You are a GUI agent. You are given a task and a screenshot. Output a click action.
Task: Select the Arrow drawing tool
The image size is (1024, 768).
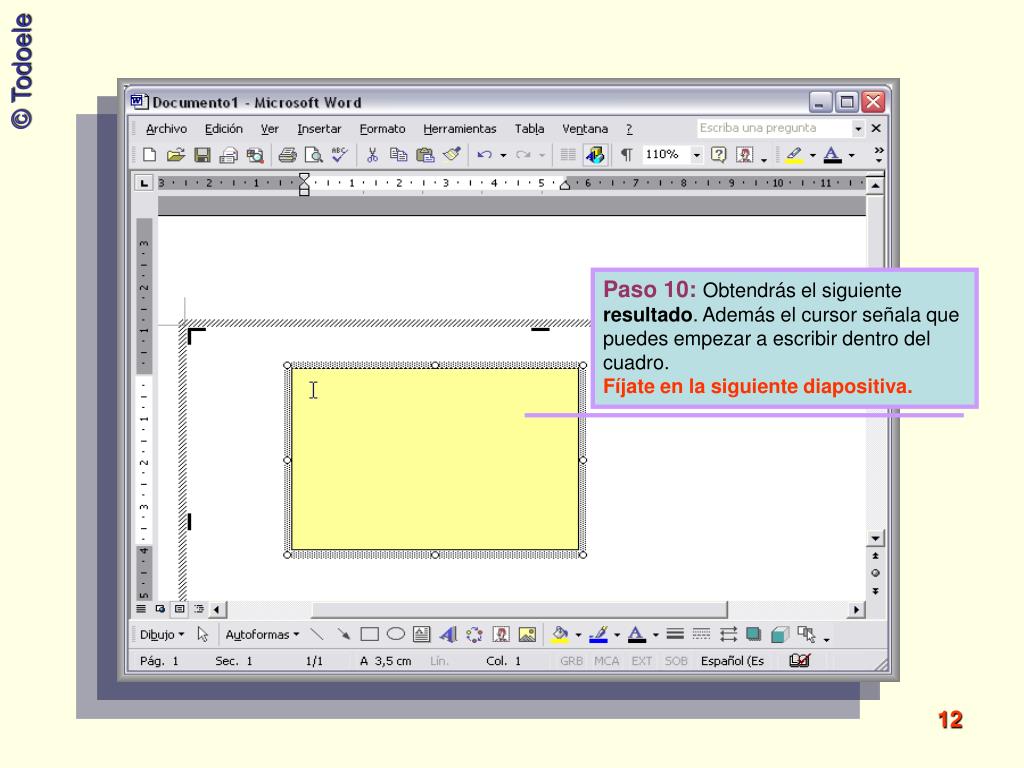point(344,634)
